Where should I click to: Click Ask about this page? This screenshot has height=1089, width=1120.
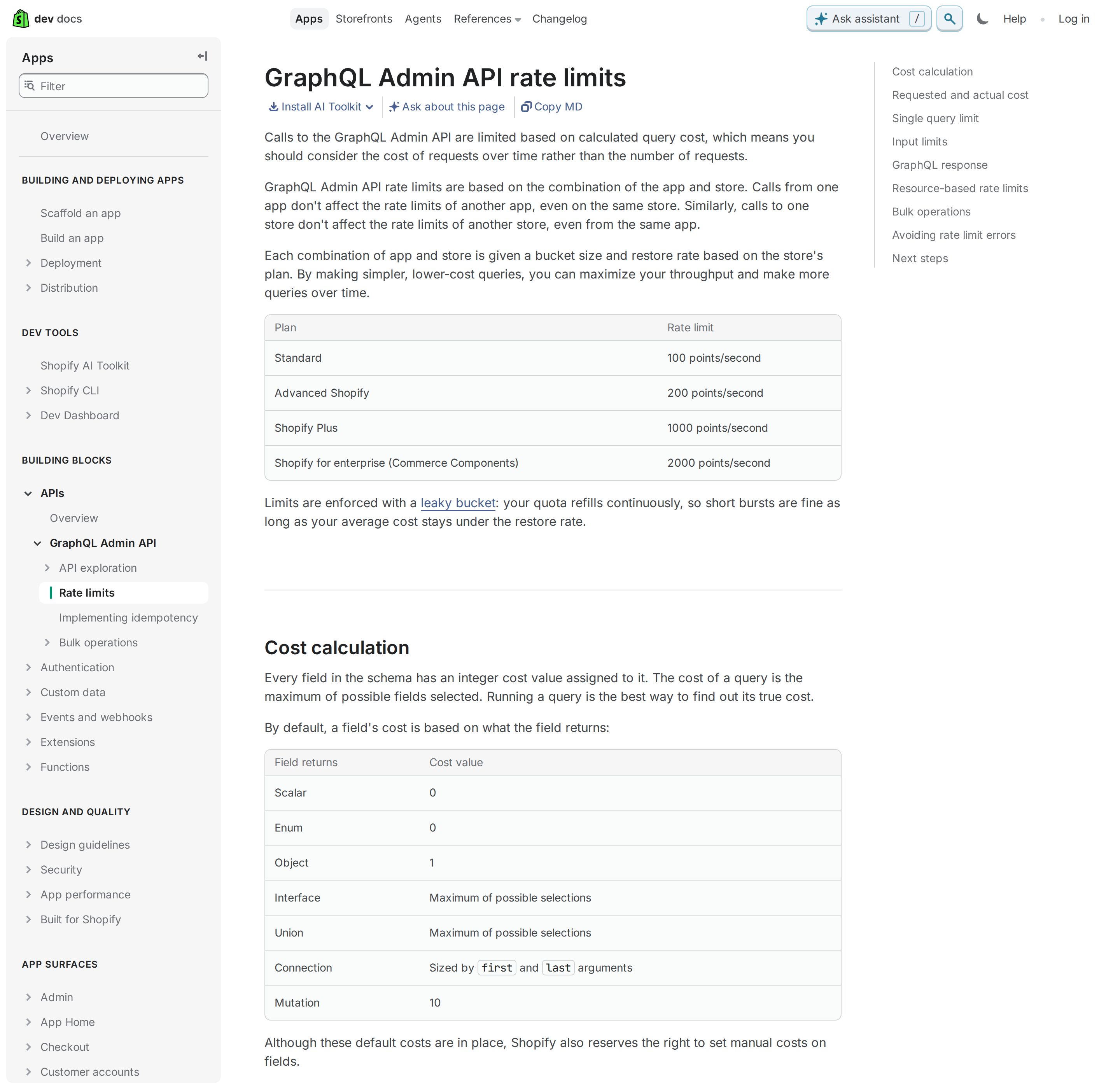[447, 107]
